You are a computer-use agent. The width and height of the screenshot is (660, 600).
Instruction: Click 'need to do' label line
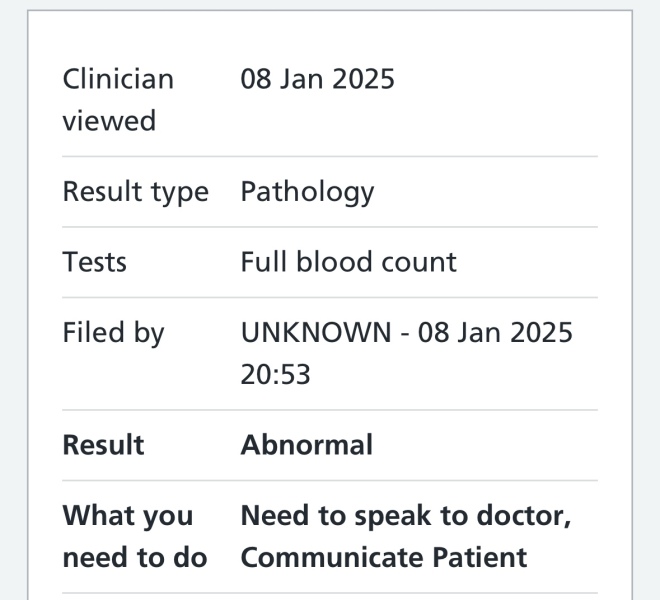point(134,557)
